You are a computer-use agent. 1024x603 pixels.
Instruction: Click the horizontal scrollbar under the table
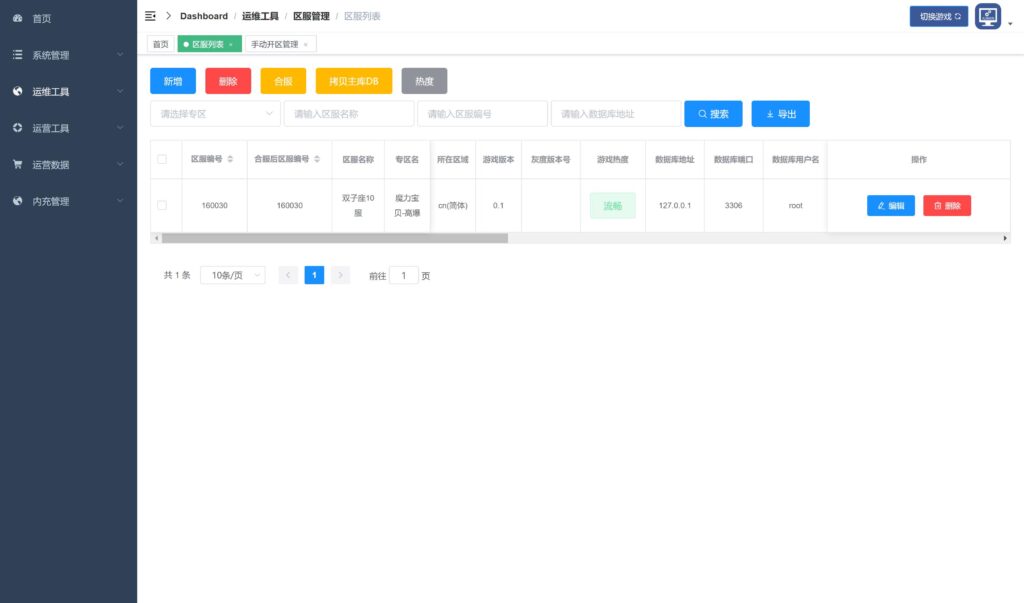click(335, 238)
